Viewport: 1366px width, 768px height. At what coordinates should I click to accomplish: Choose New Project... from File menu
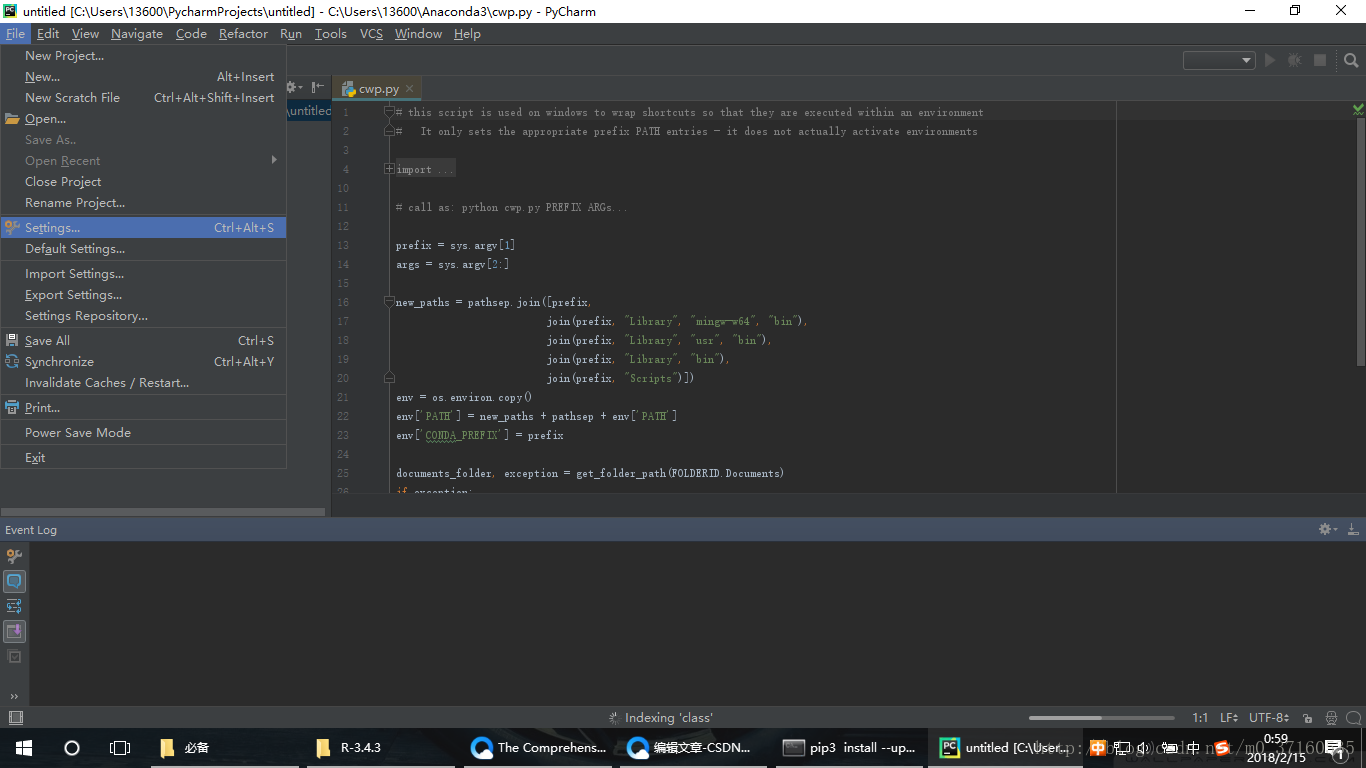[x=143, y=56]
